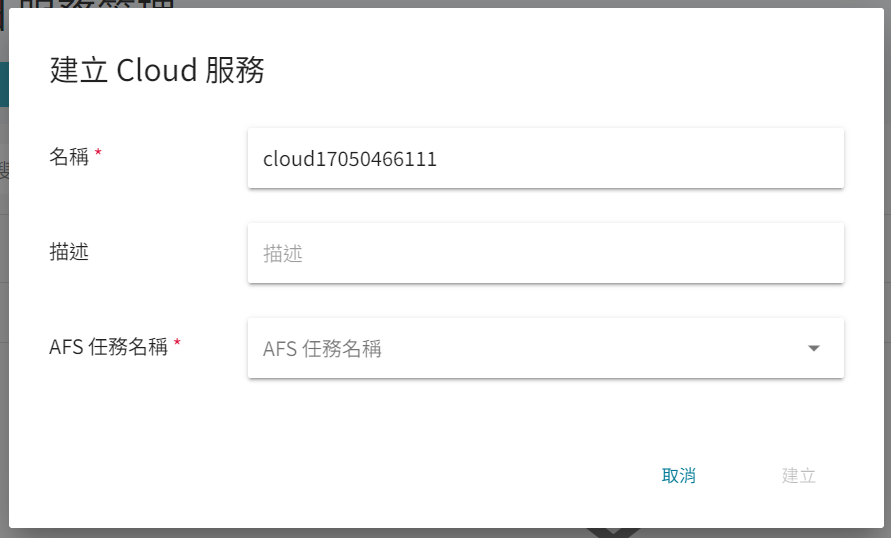Viewport: 891px width, 538px height.
Task: Focus the 名稱 text field
Action: click(546, 159)
